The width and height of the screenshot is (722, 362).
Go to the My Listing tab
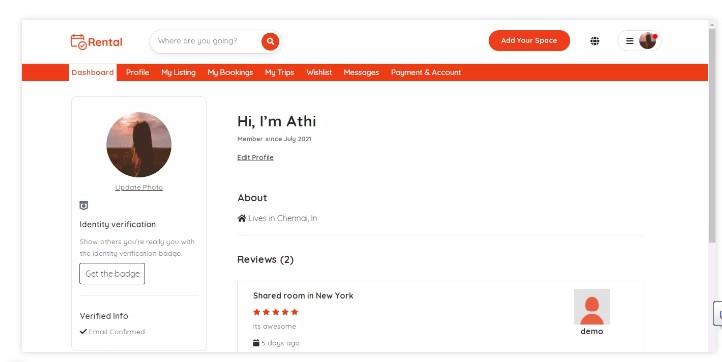pyautogui.click(x=178, y=72)
